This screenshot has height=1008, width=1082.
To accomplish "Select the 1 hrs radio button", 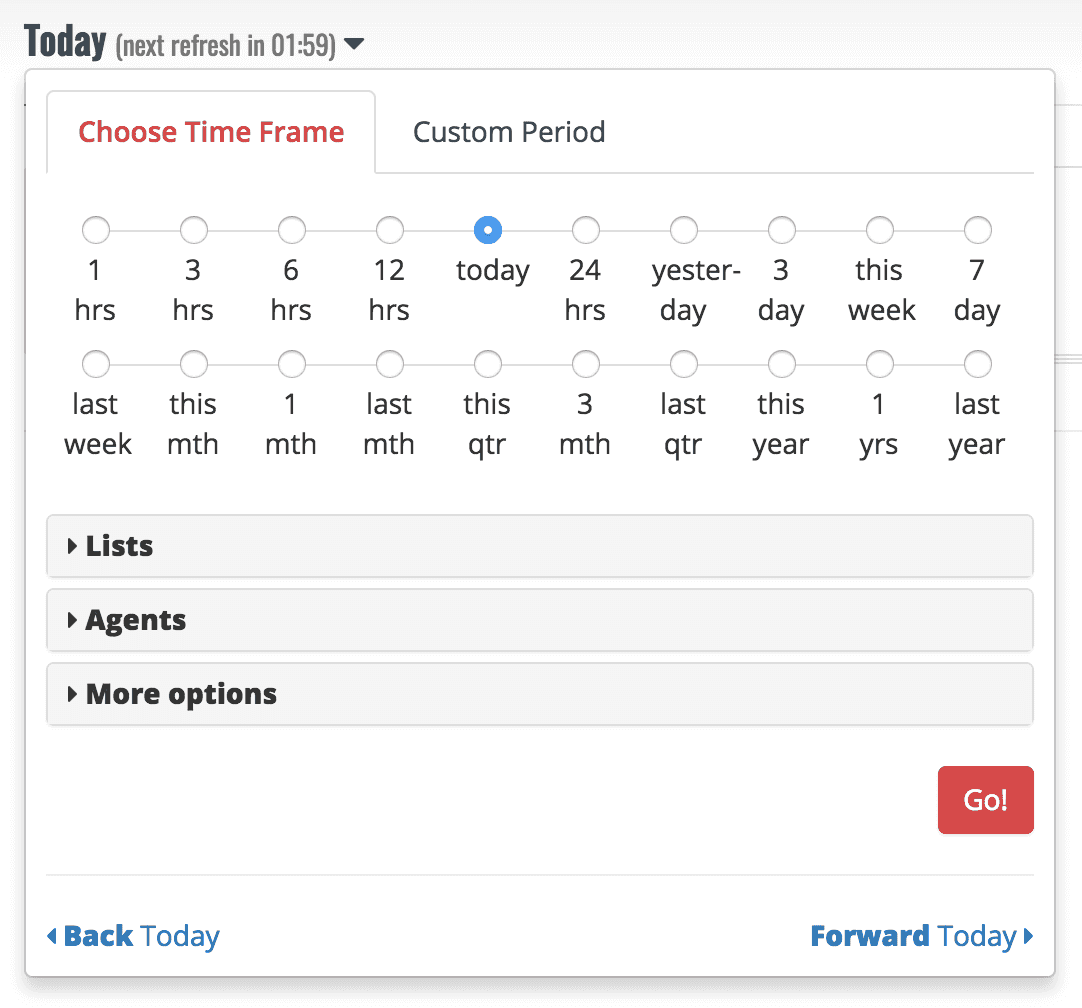I will point(96,230).
